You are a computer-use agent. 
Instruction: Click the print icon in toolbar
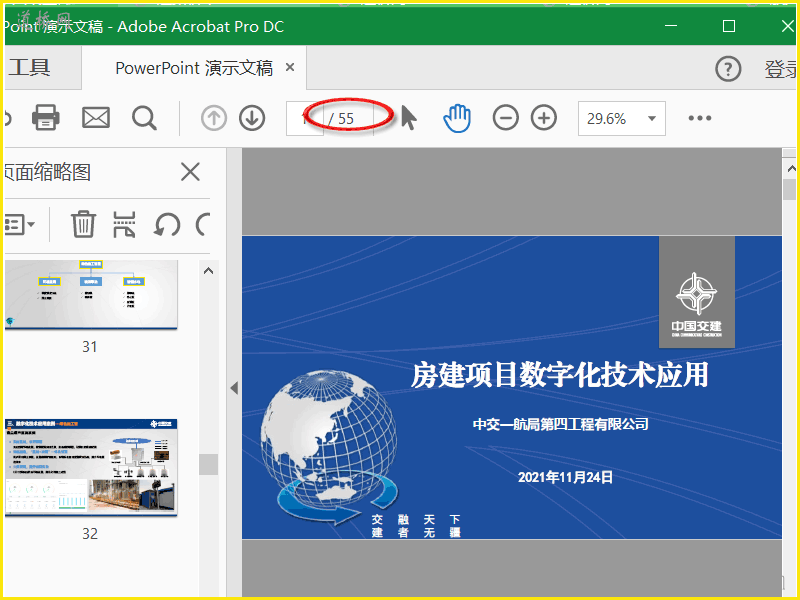[45, 118]
